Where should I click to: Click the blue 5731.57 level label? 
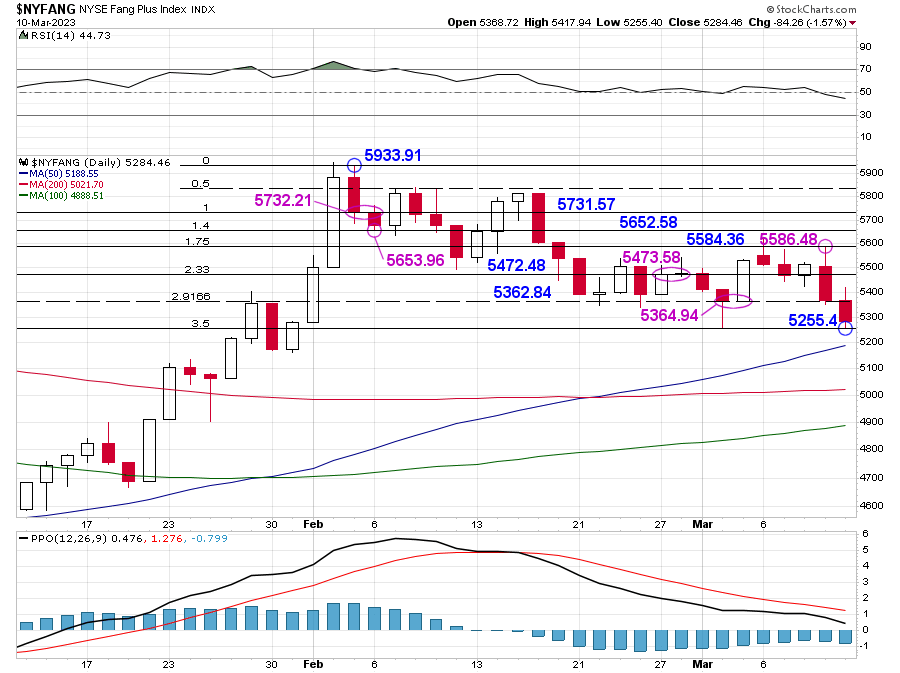(586, 204)
